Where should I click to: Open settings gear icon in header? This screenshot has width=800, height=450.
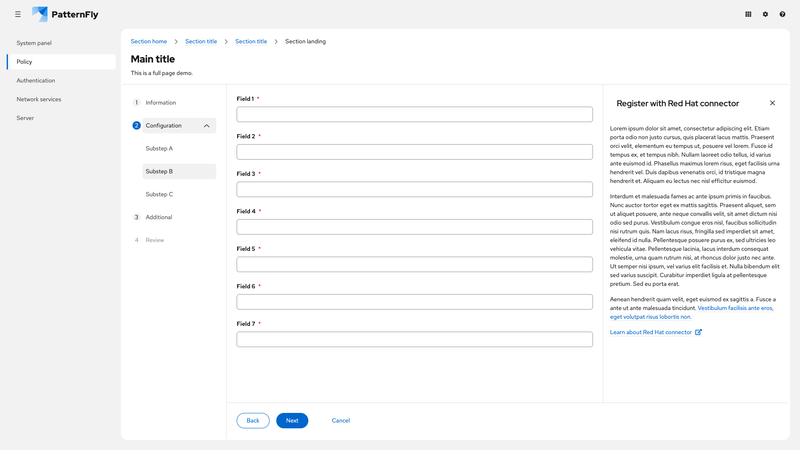pos(765,14)
